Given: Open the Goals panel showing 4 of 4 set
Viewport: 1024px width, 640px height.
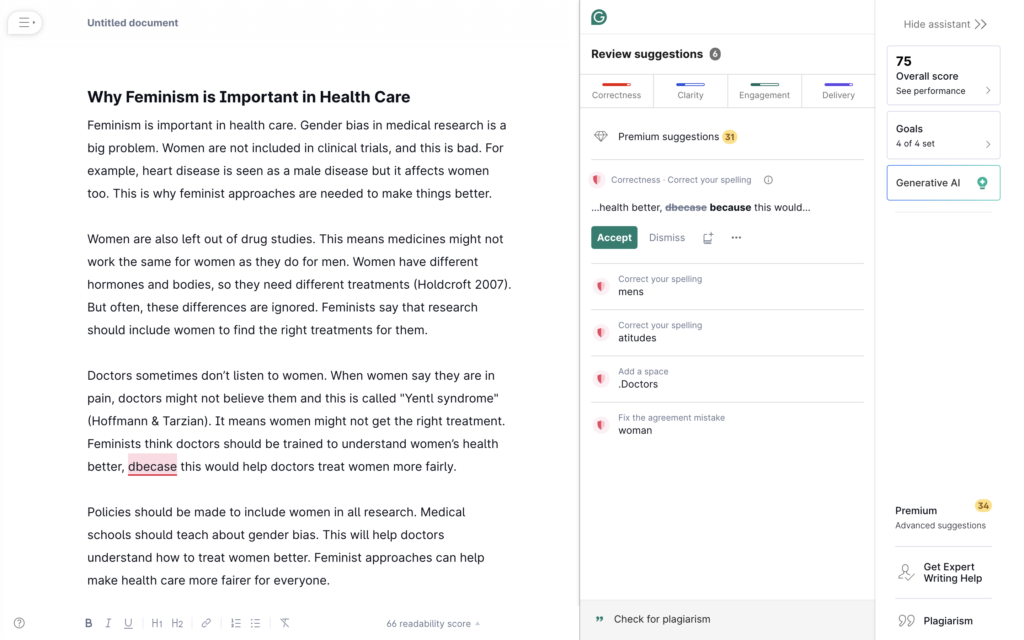Looking at the screenshot, I should (940, 135).
